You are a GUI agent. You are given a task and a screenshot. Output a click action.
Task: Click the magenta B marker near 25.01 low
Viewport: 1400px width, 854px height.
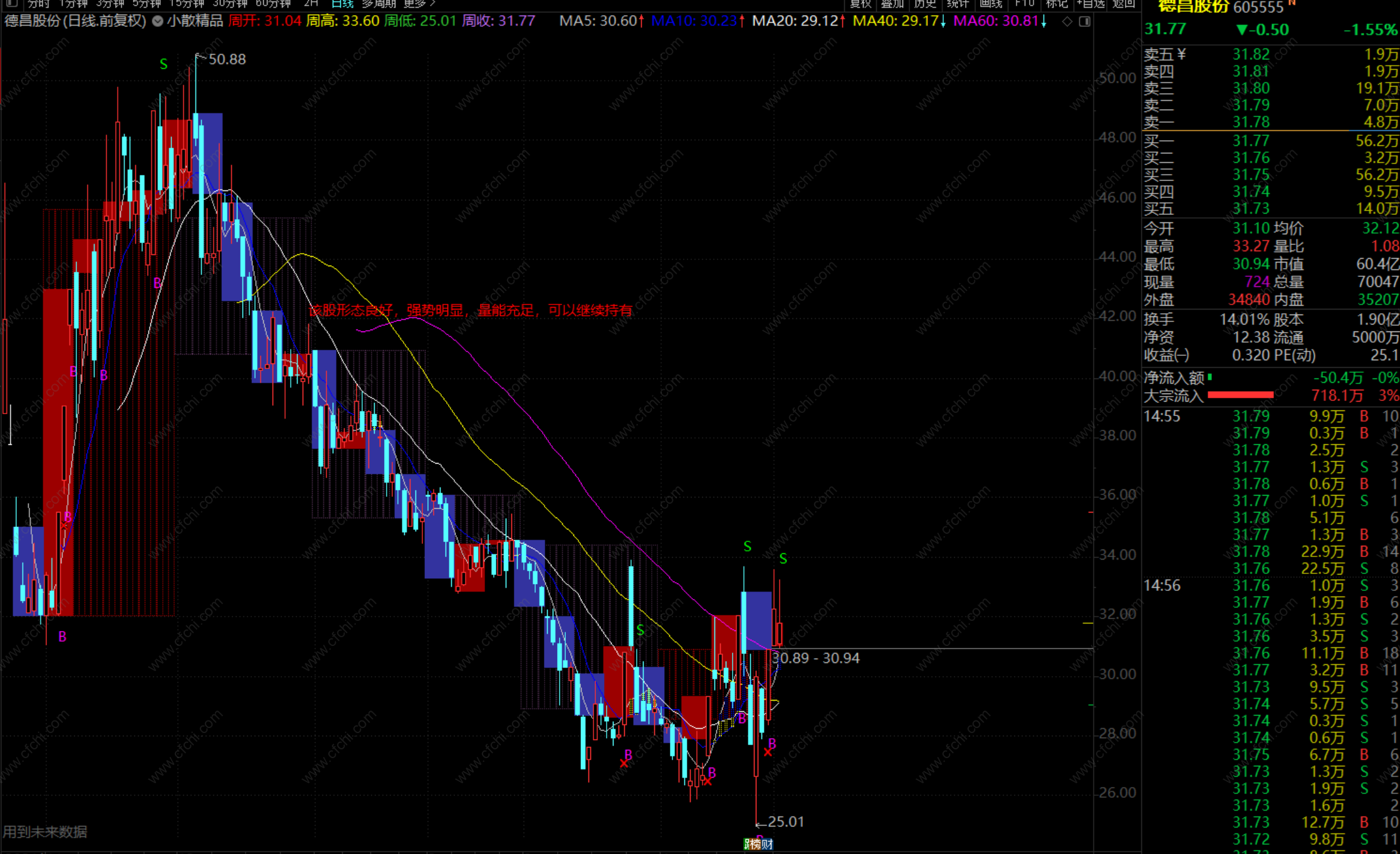772,743
